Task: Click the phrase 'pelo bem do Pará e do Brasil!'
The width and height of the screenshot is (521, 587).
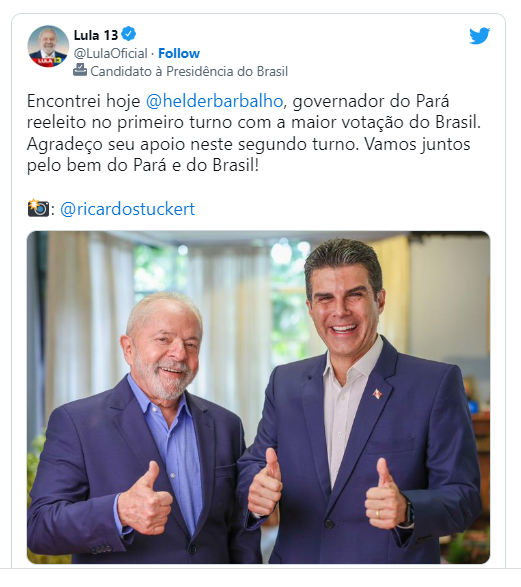Action: [x=143, y=165]
